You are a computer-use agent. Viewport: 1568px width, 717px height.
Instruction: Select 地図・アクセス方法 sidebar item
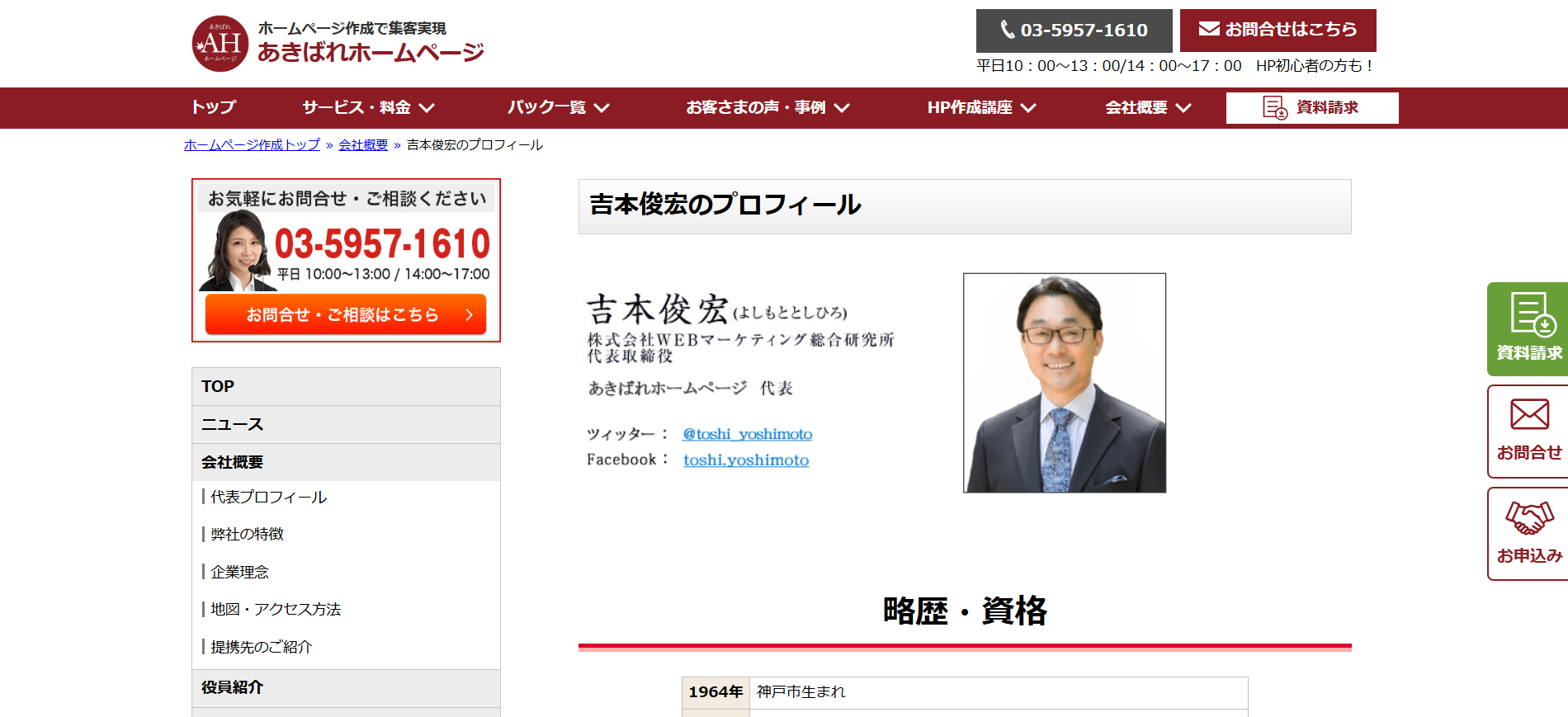(x=275, y=609)
